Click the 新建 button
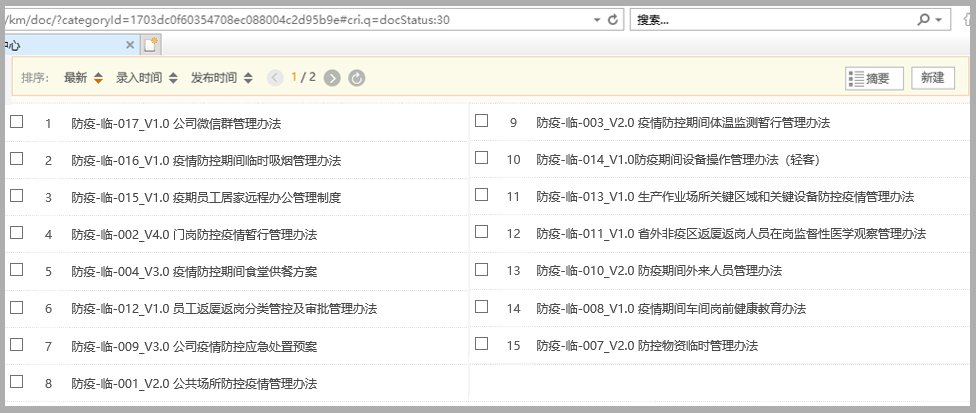Image resolution: width=976 pixels, height=413 pixels. [x=932, y=78]
